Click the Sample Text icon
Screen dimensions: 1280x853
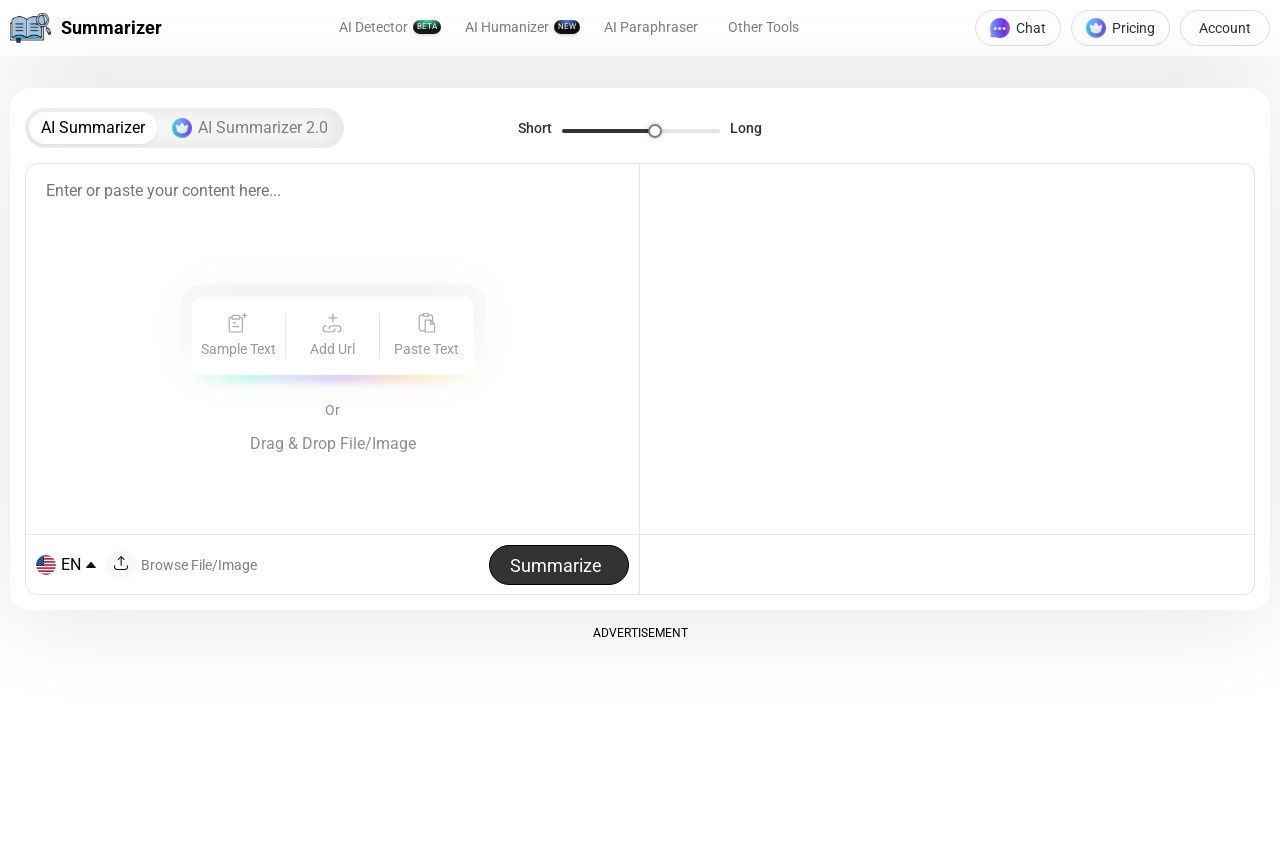tap(238, 323)
